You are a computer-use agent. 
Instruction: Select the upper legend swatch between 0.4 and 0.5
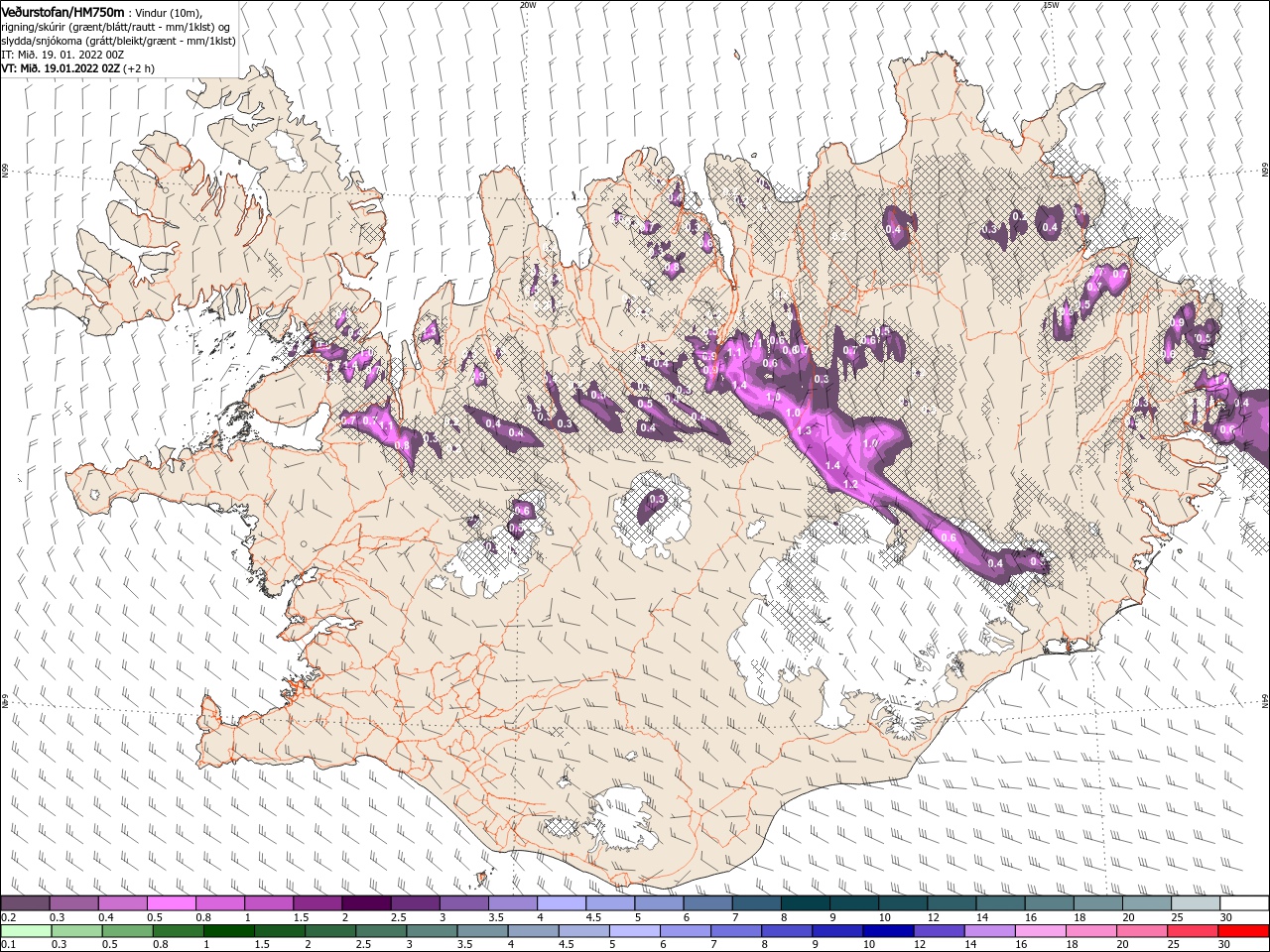click(x=122, y=902)
